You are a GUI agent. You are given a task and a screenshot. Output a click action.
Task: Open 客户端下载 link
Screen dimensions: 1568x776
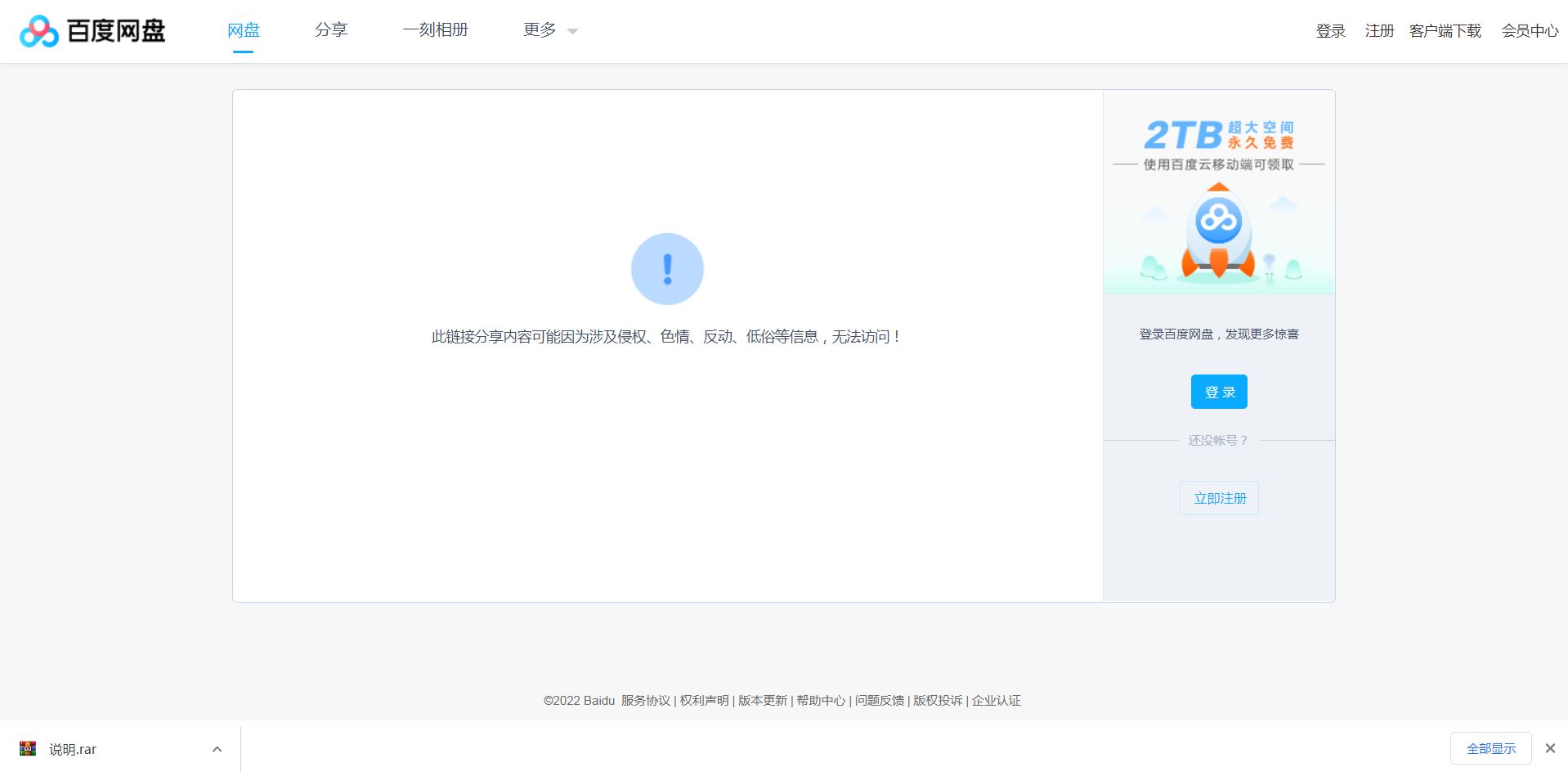(1445, 31)
